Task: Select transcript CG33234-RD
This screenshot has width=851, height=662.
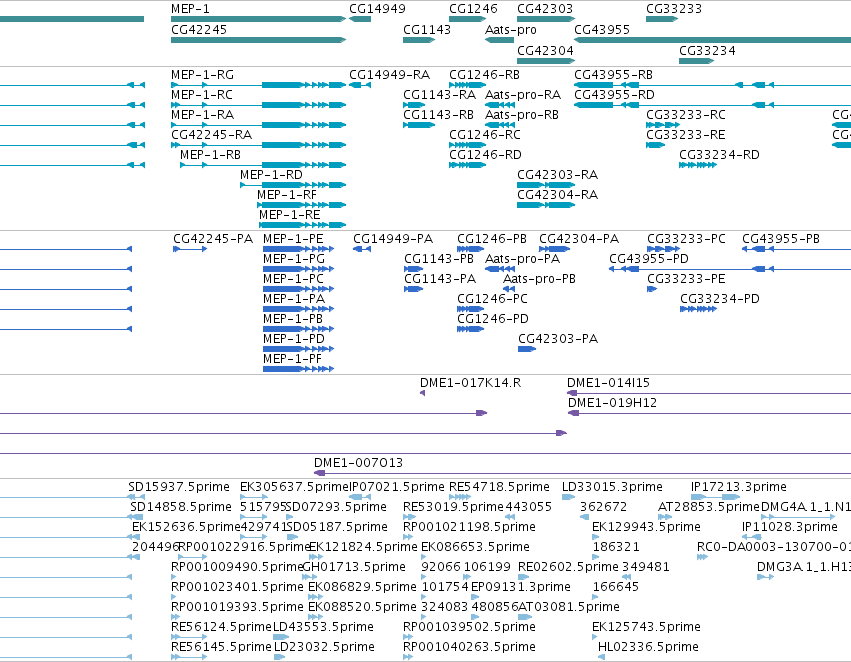Action: click(698, 165)
